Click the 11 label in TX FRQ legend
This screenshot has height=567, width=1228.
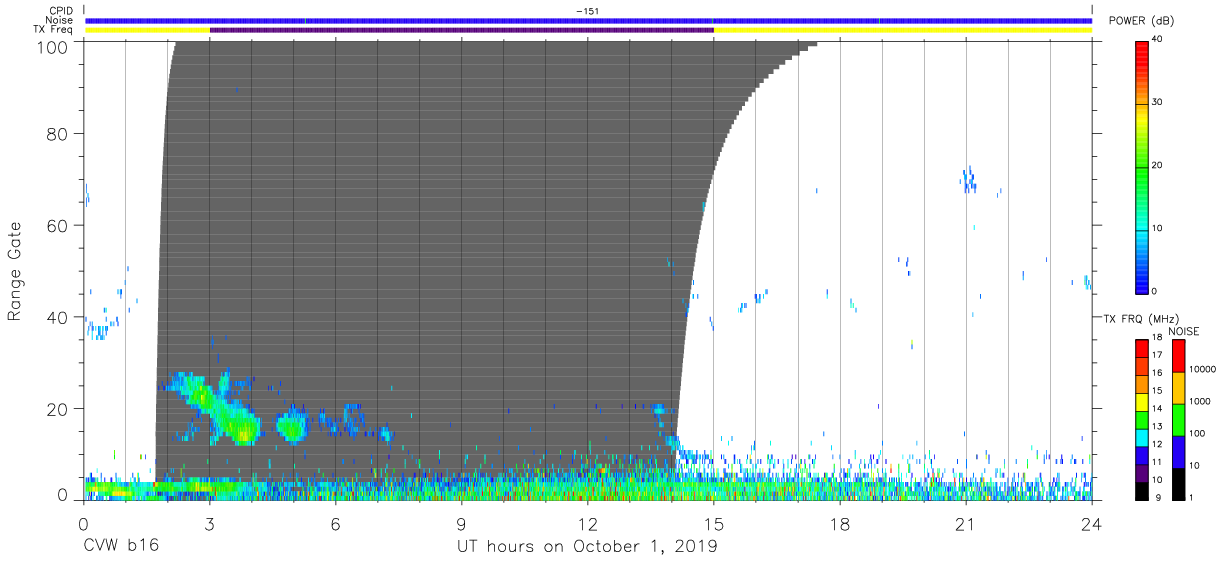(1157, 463)
